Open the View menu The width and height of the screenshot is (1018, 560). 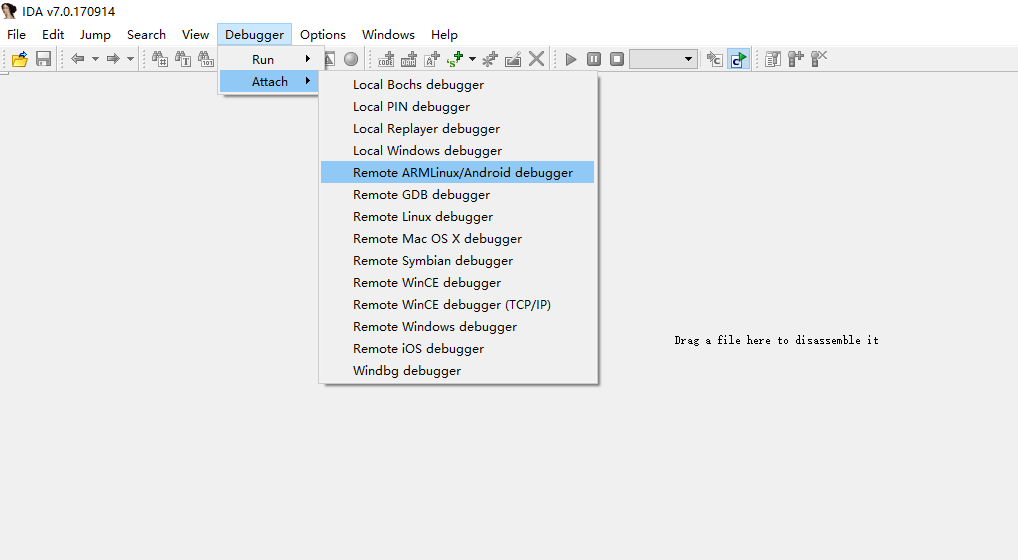(195, 34)
